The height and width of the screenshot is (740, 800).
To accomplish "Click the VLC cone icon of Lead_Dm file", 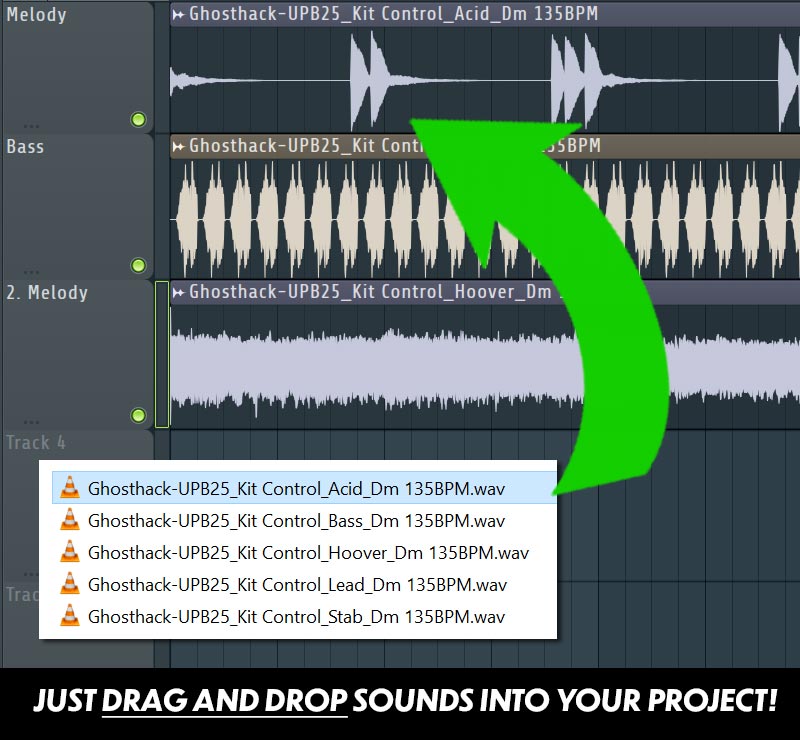I will click(x=70, y=583).
